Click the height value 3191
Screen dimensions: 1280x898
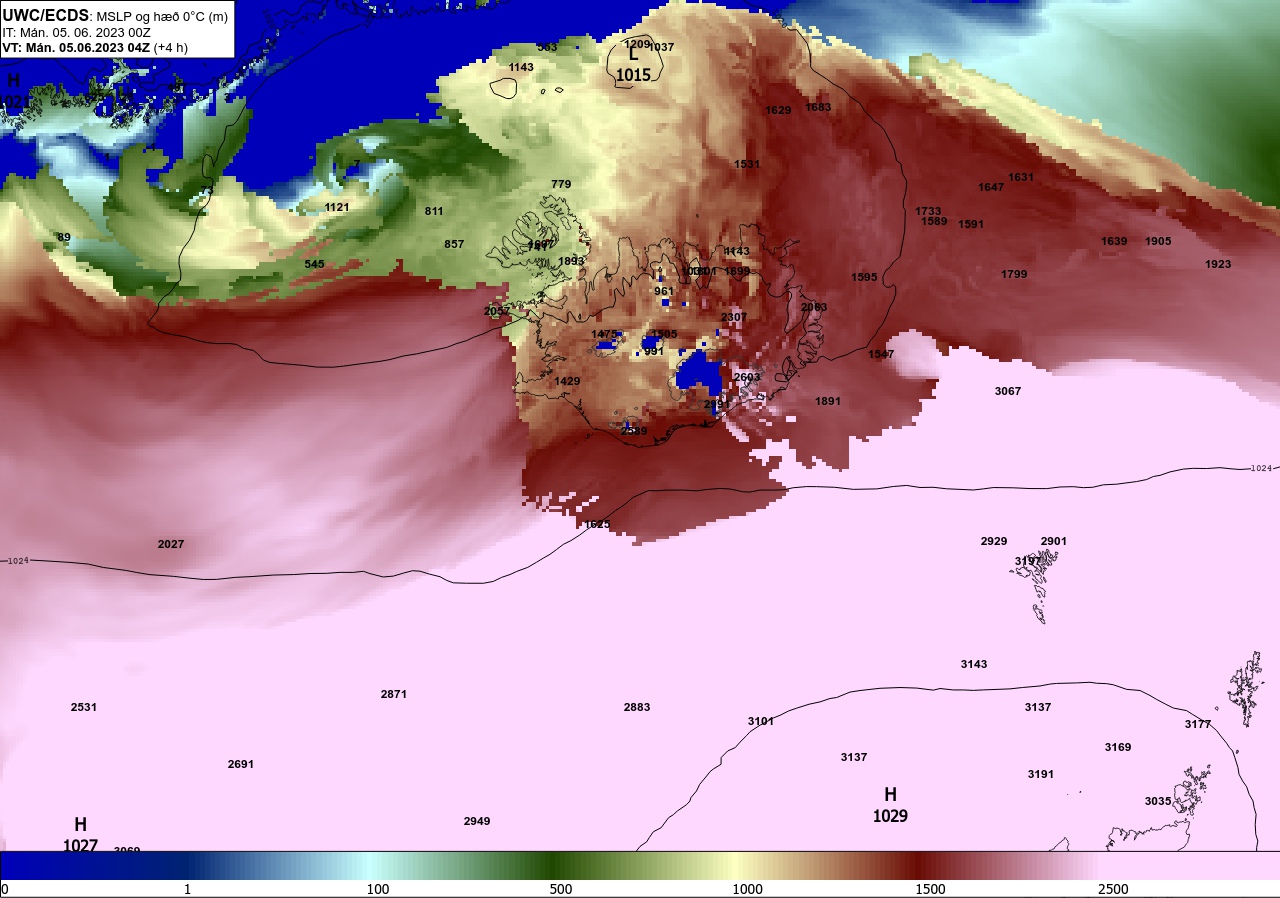1041,774
